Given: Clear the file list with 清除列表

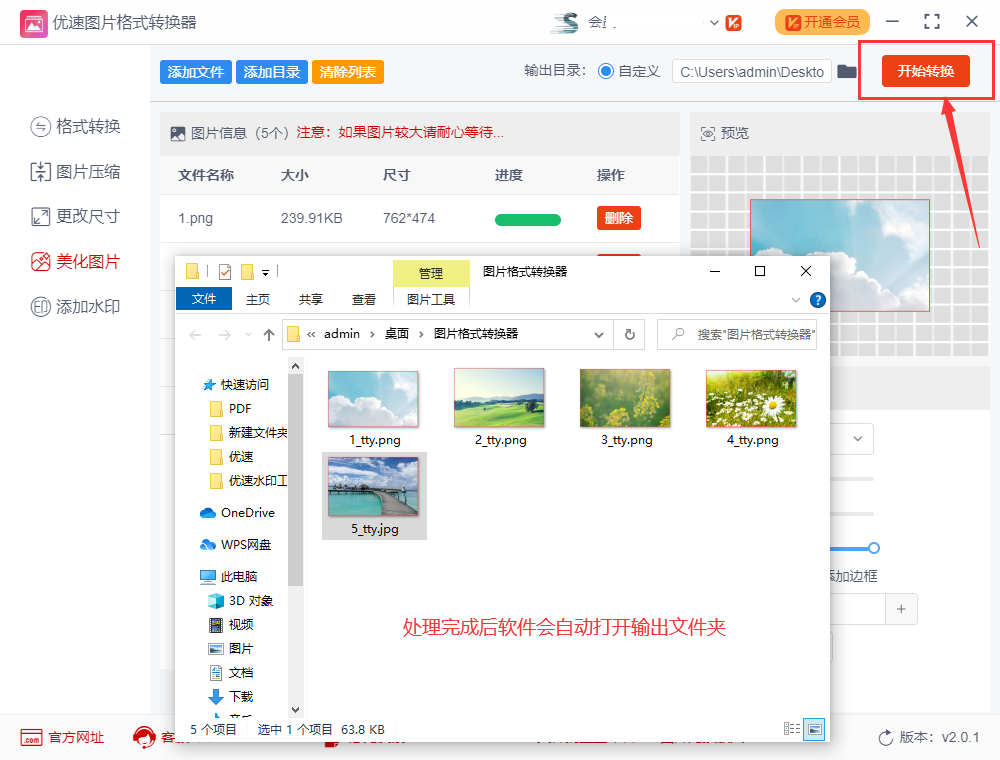Looking at the screenshot, I should pyautogui.click(x=347, y=71).
